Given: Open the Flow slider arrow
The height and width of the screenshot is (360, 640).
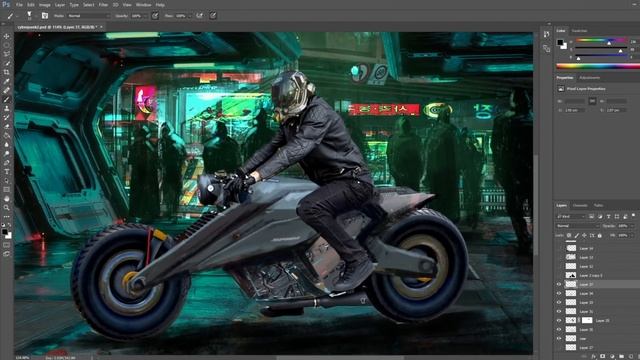Looking at the screenshot, I should (x=189, y=16).
